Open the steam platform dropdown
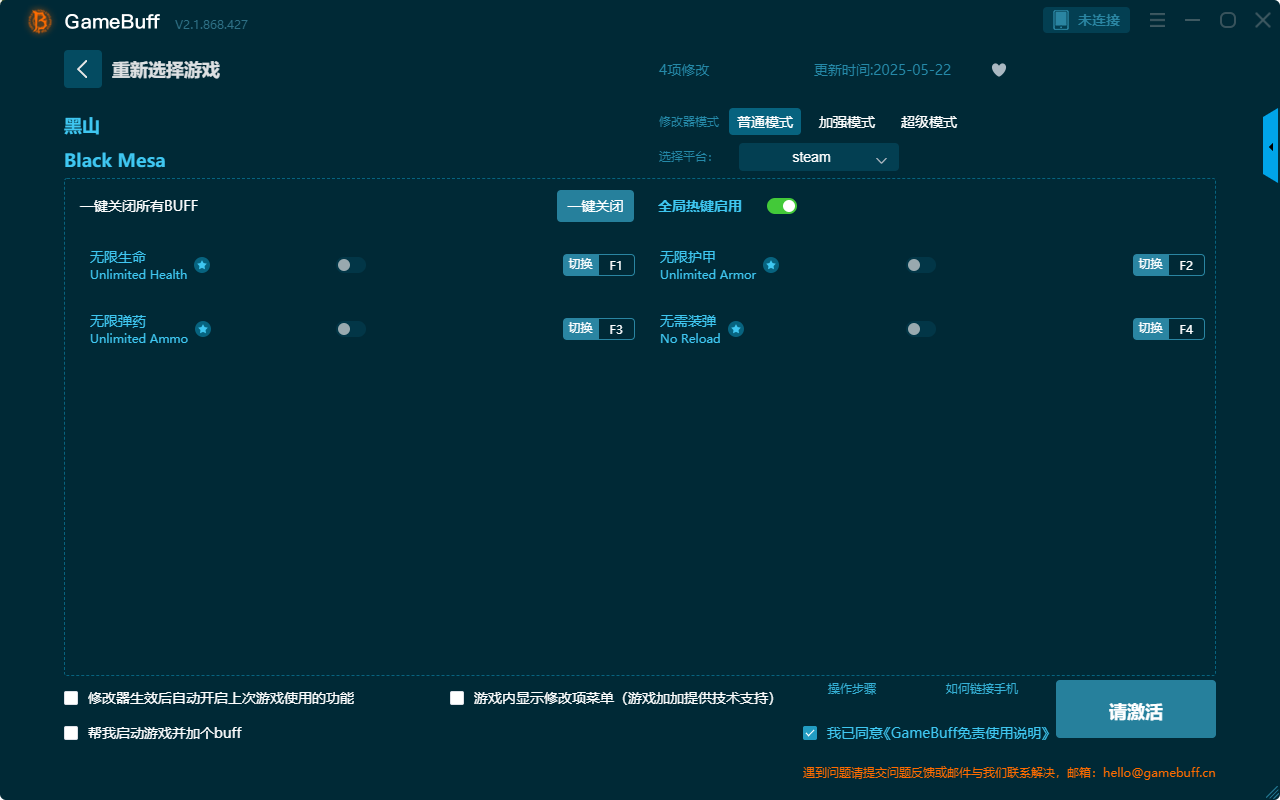This screenshot has width=1280, height=800. [818, 157]
